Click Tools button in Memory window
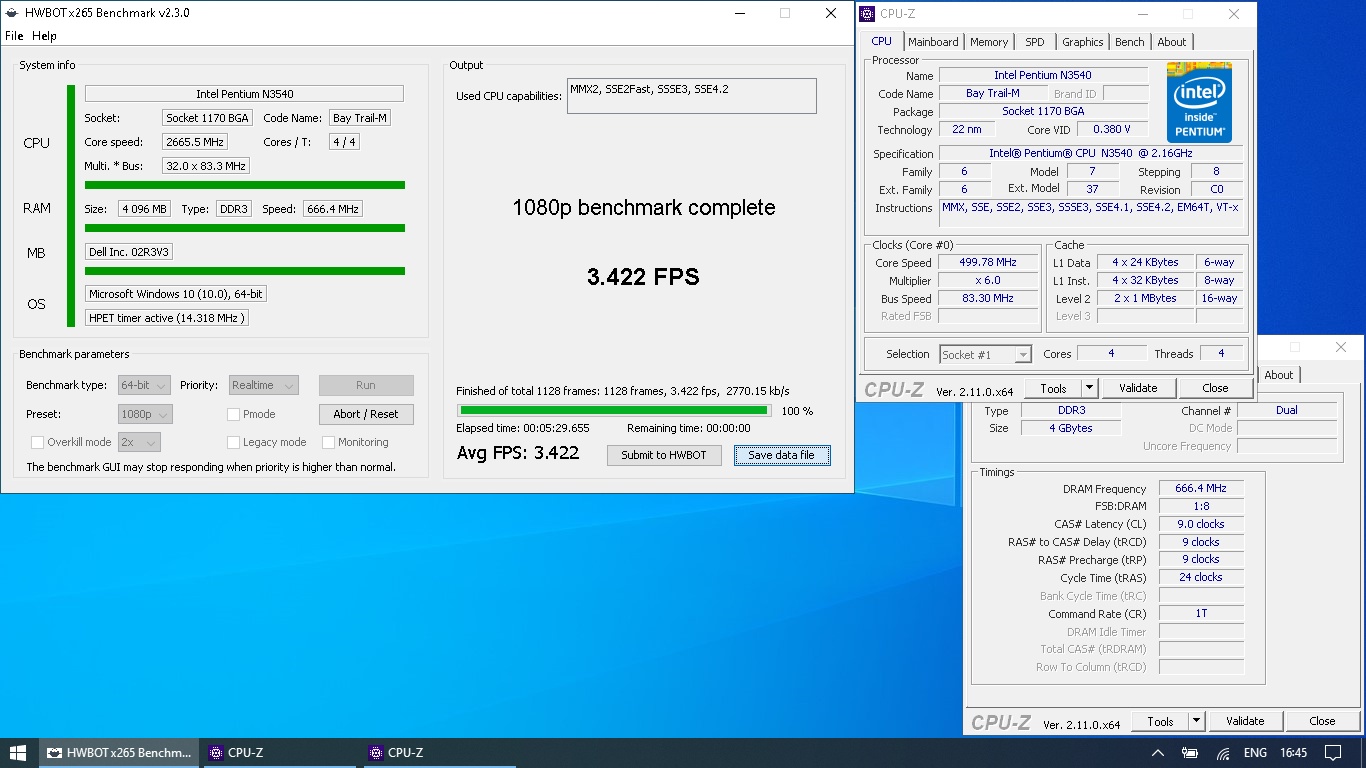Screen dimensions: 1366x768 tap(1160, 721)
